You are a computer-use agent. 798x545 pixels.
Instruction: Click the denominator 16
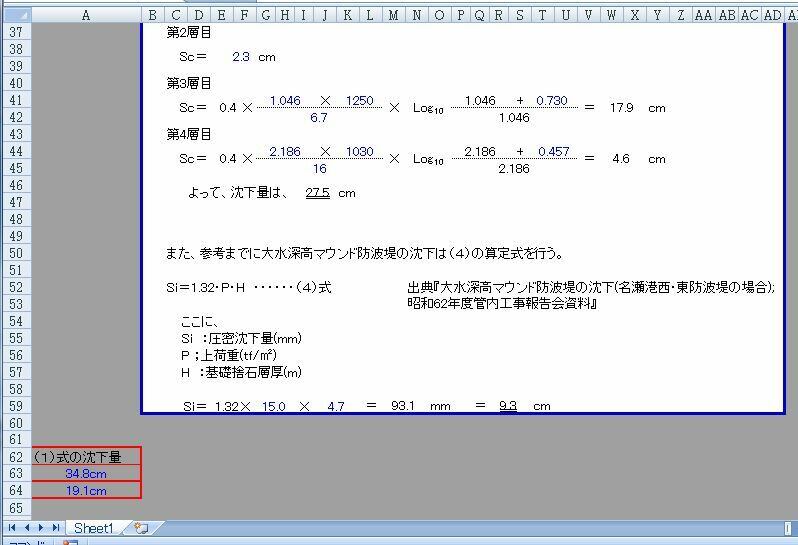[320, 168]
